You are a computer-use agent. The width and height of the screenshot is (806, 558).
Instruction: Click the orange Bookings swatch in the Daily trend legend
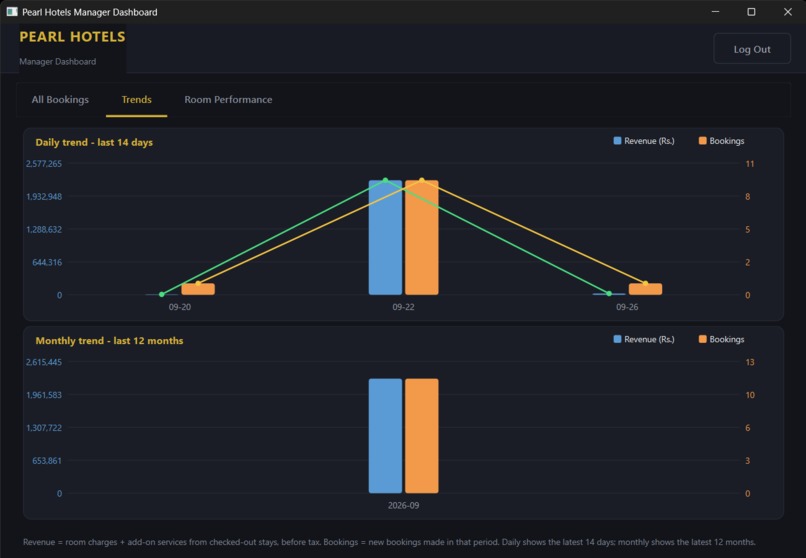(x=703, y=141)
